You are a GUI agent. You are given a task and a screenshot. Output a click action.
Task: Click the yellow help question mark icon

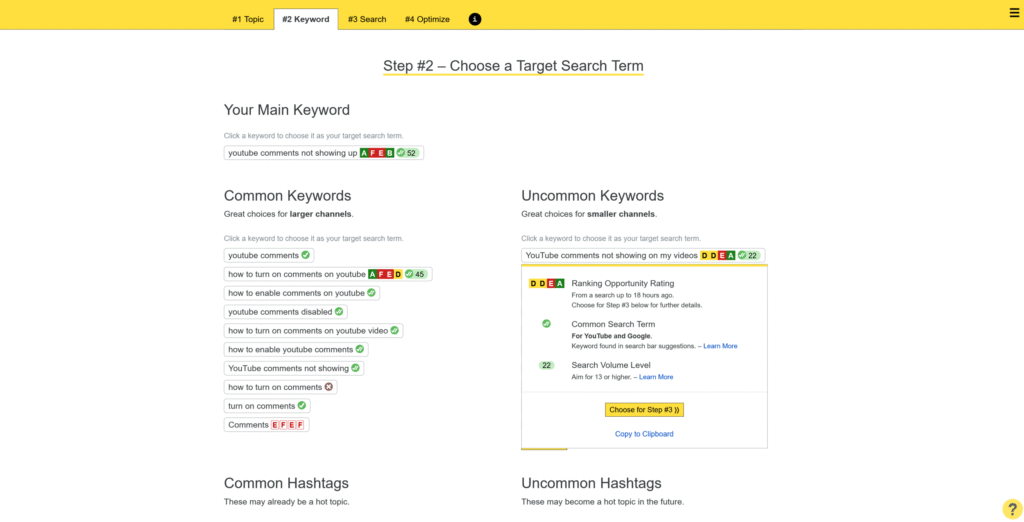(x=1011, y=509)
